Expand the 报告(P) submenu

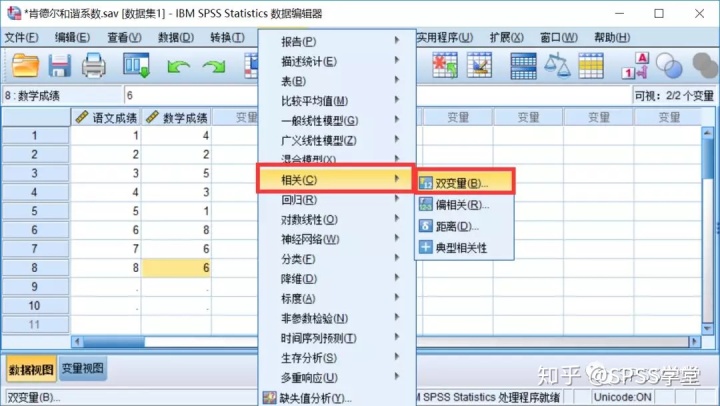tap(337, 41)
